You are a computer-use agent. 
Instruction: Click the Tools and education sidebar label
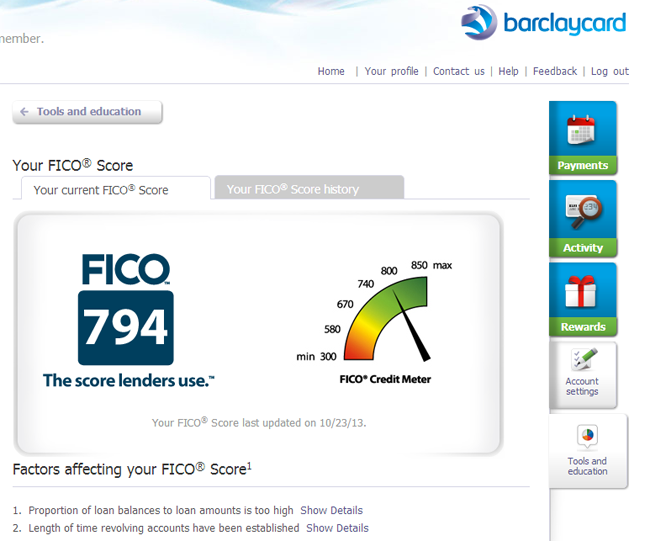tap(587, 466)
